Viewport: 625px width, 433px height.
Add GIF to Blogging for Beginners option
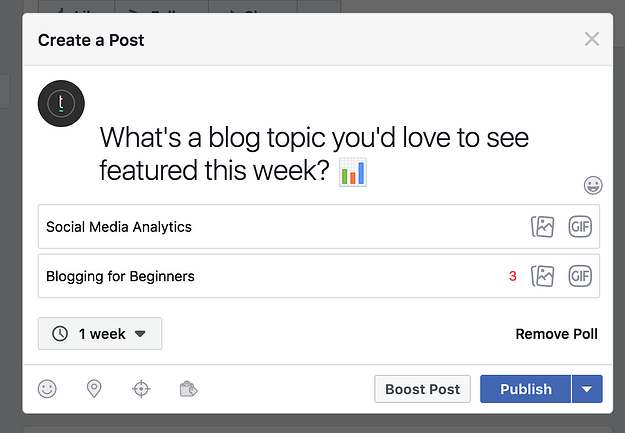pyautogui.click(x=580, y=276)
